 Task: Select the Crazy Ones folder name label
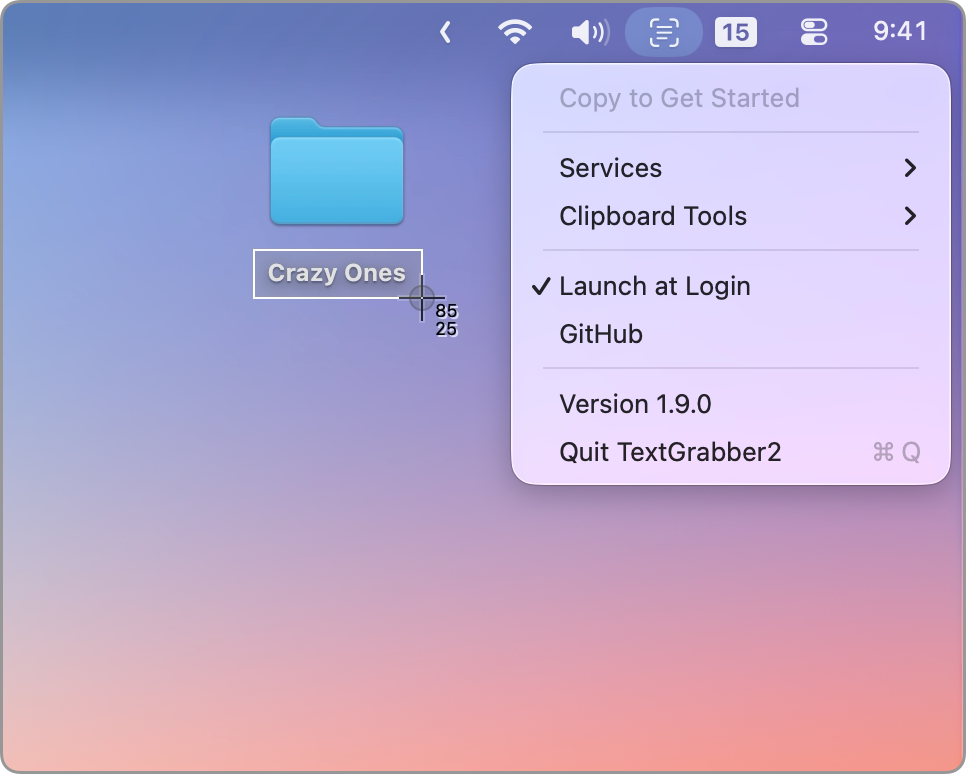[x=337, y=273]
